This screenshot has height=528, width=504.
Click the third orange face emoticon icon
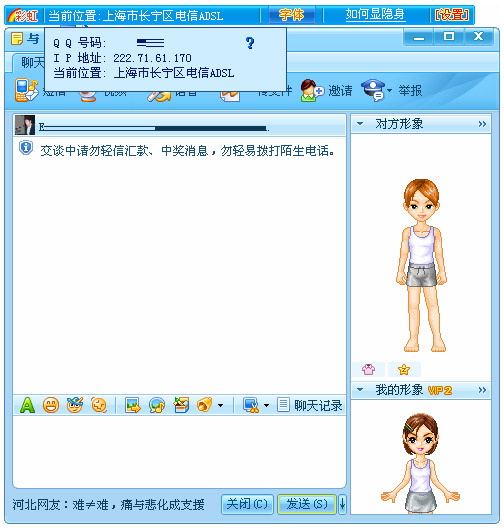(99, 405)
